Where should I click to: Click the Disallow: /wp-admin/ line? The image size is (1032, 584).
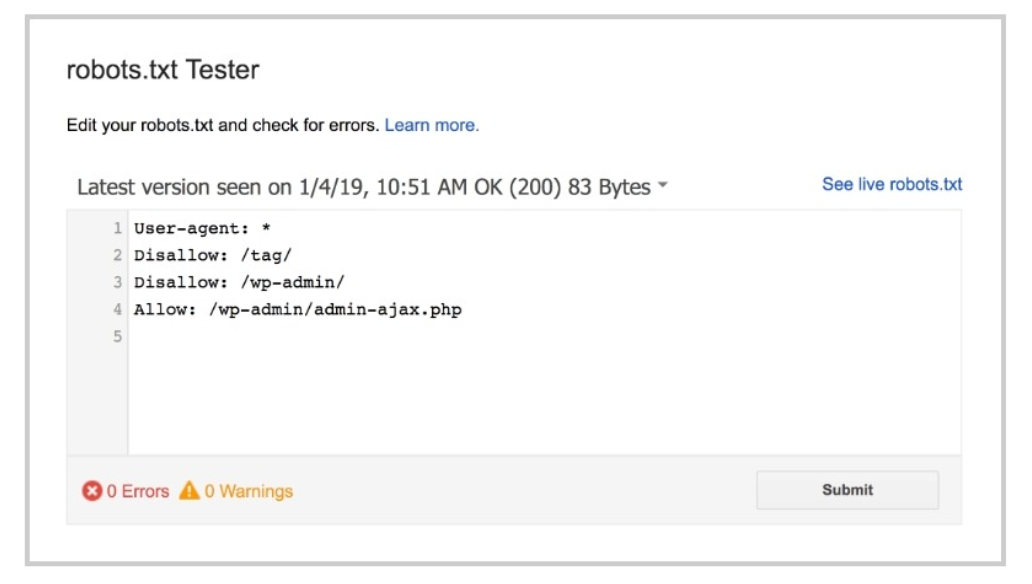[239, 283]
